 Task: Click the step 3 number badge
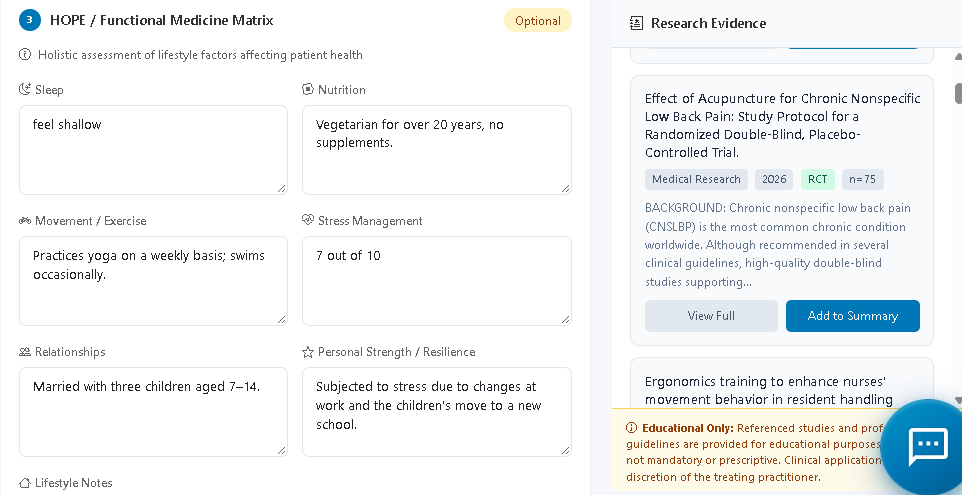pyautogui.click(x=29, y=20)
